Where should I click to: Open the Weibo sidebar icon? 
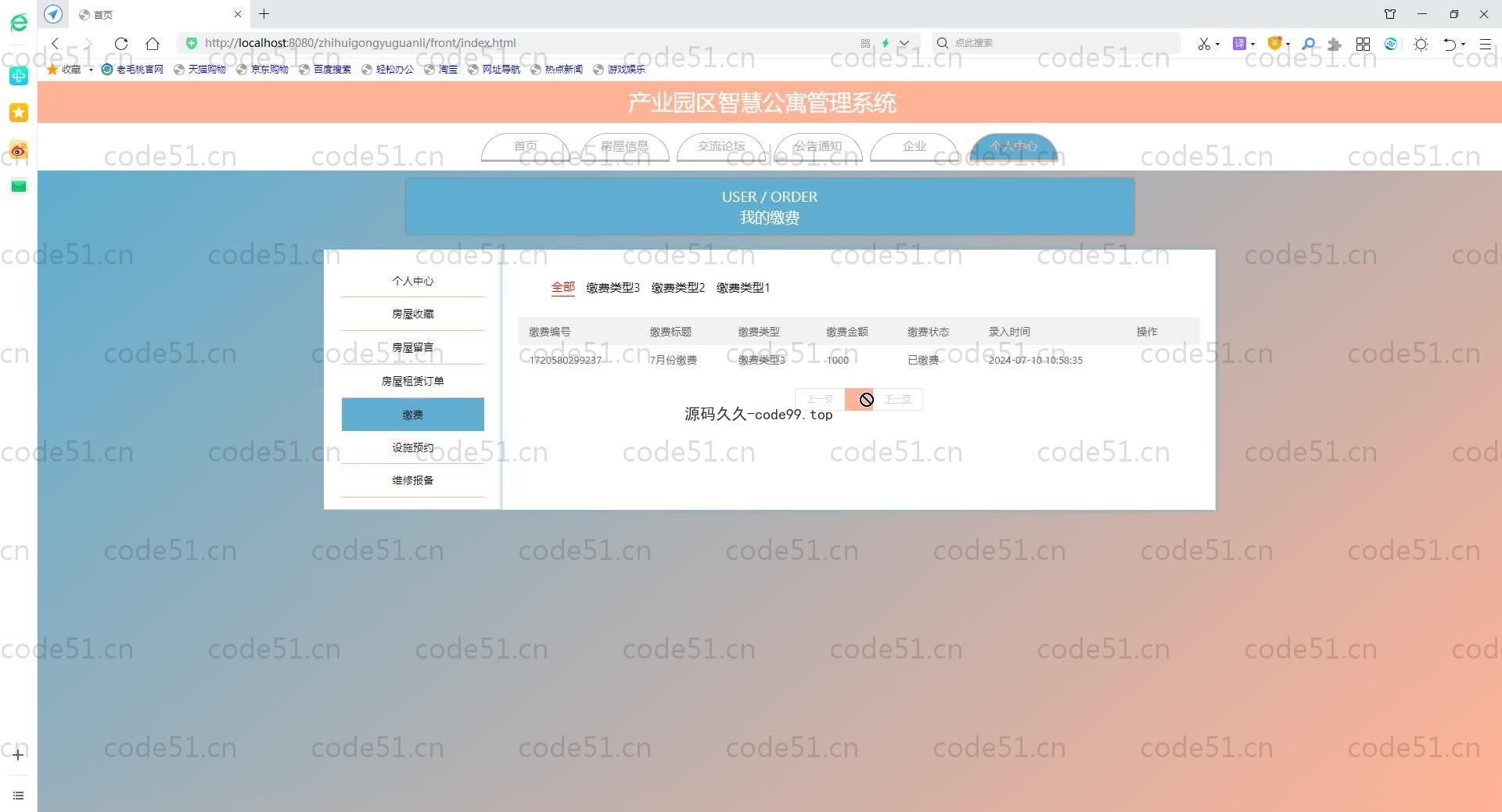[x=19, y=150]
